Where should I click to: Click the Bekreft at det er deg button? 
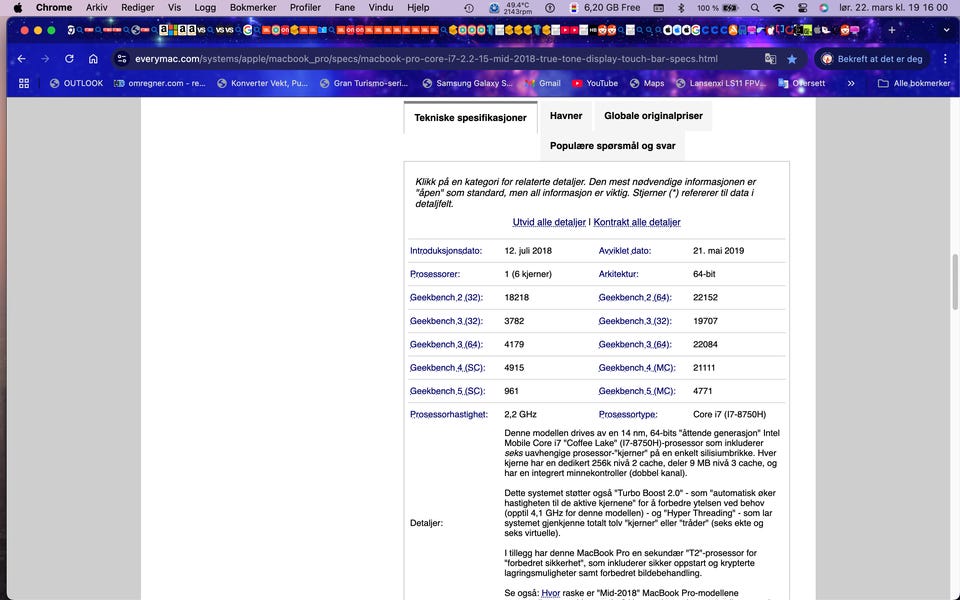871,59
